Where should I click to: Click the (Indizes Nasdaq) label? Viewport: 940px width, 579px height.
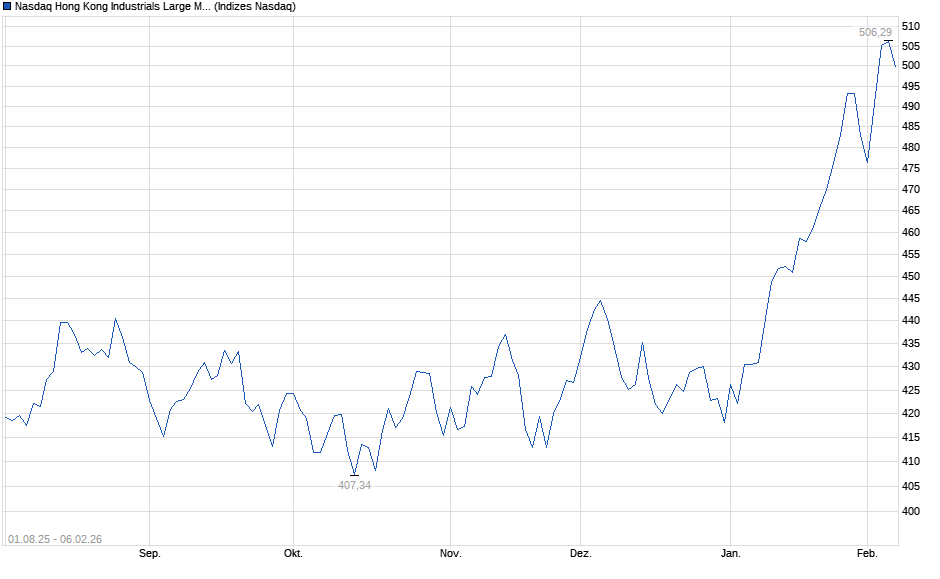255,6
